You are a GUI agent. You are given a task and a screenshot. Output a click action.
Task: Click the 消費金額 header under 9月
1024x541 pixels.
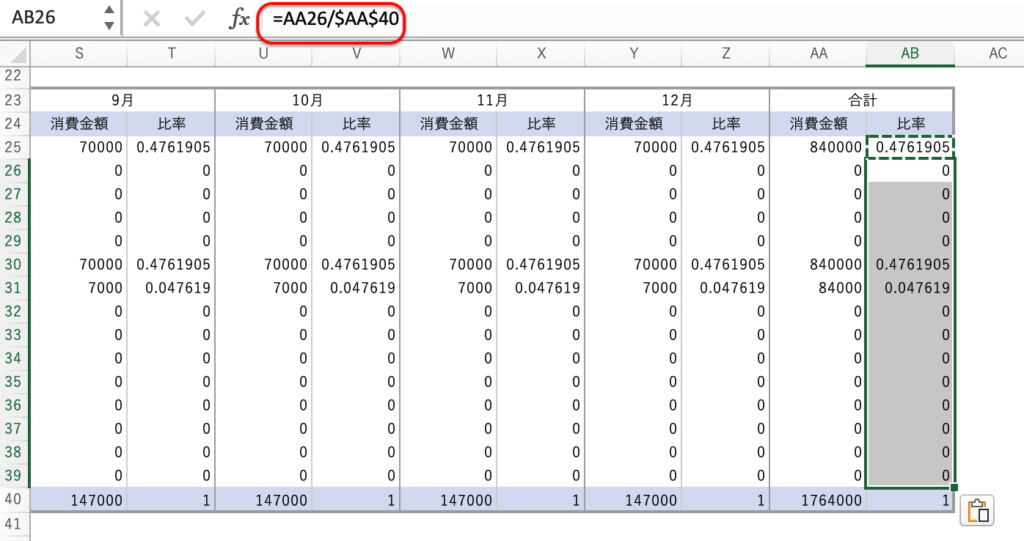tap(78, 124)
